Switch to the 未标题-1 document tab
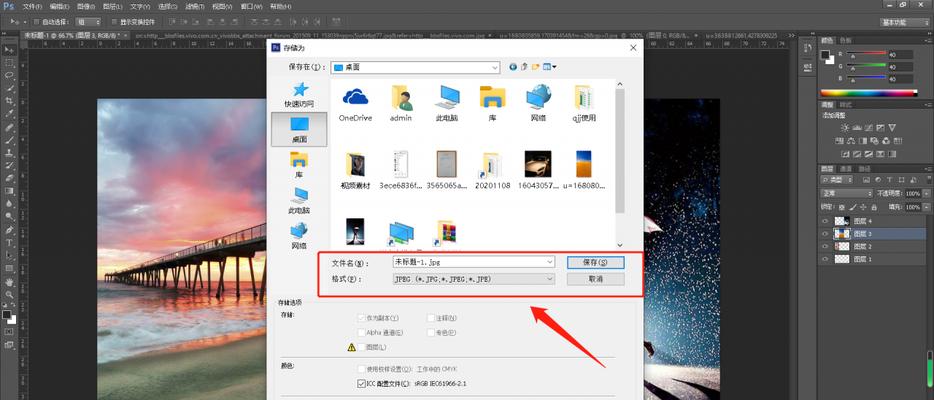 pyautogui.click(x=74, y=35)
